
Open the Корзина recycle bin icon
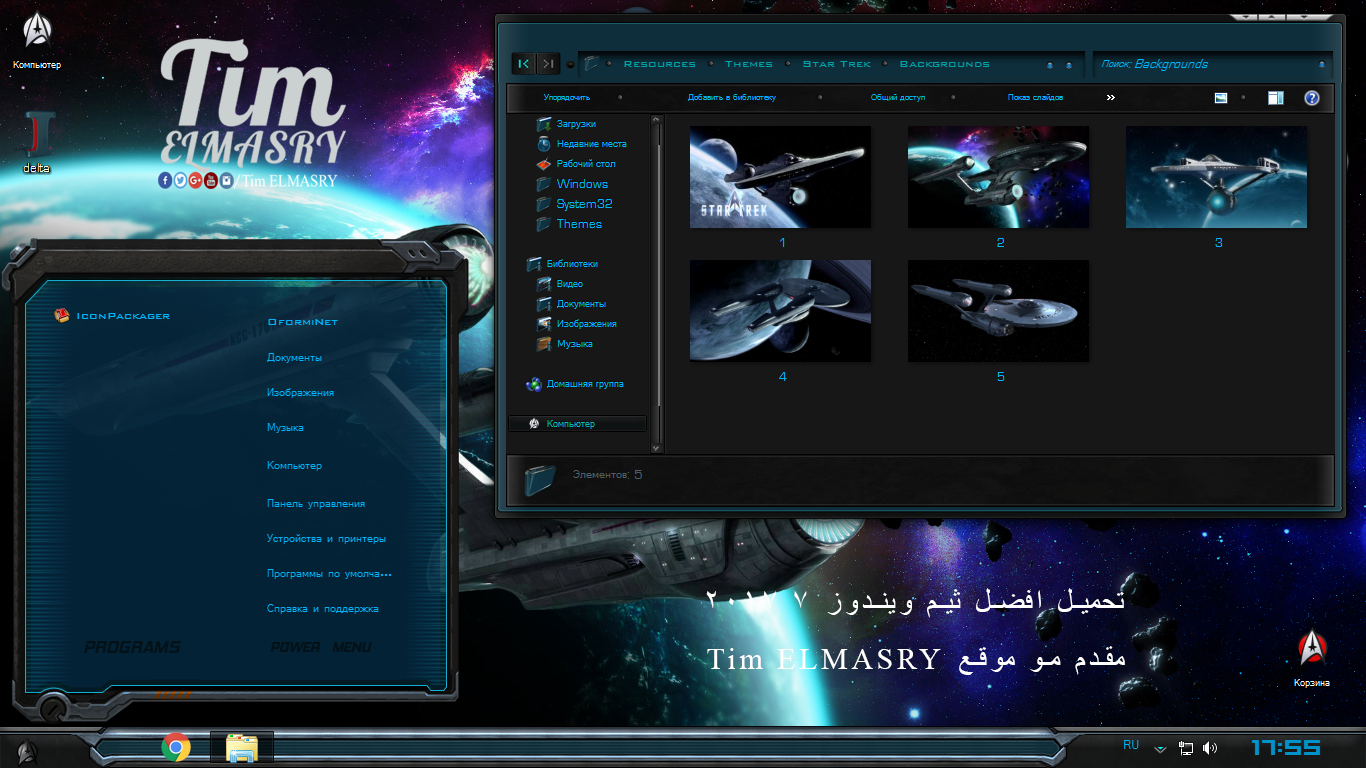1311,658
